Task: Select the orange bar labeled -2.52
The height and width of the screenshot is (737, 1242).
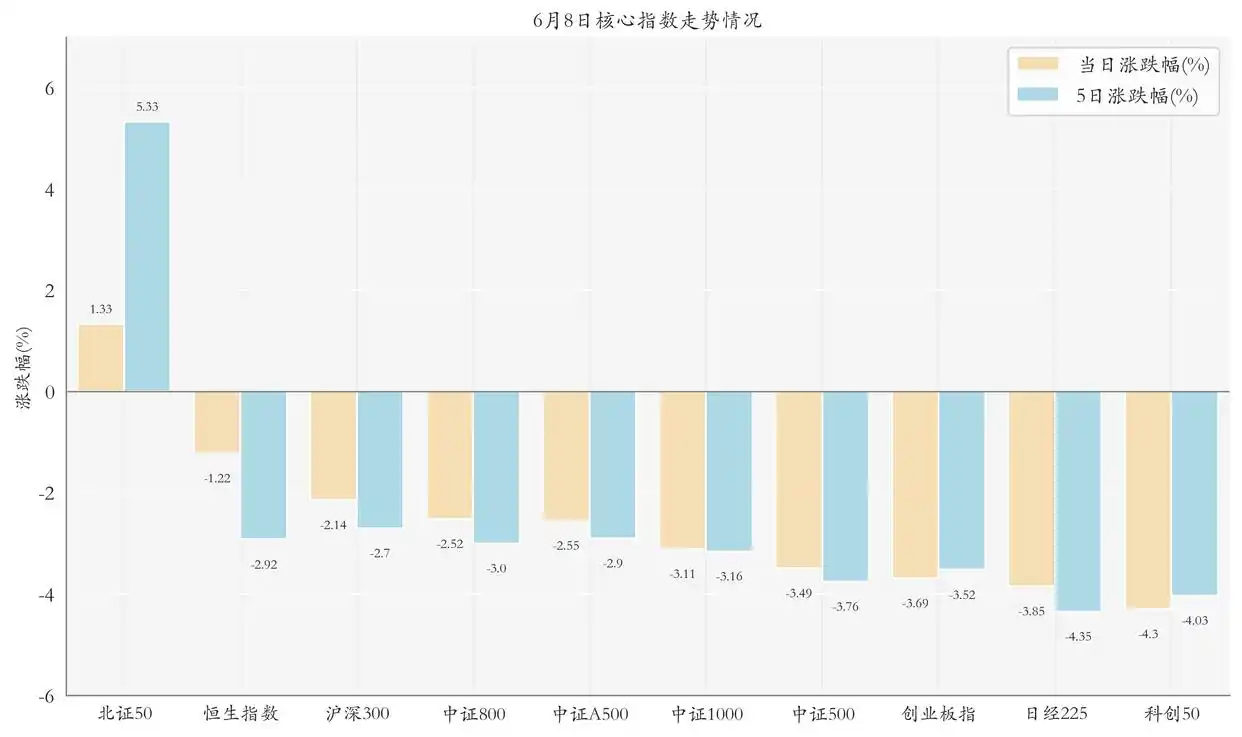Action: point(450,455)
